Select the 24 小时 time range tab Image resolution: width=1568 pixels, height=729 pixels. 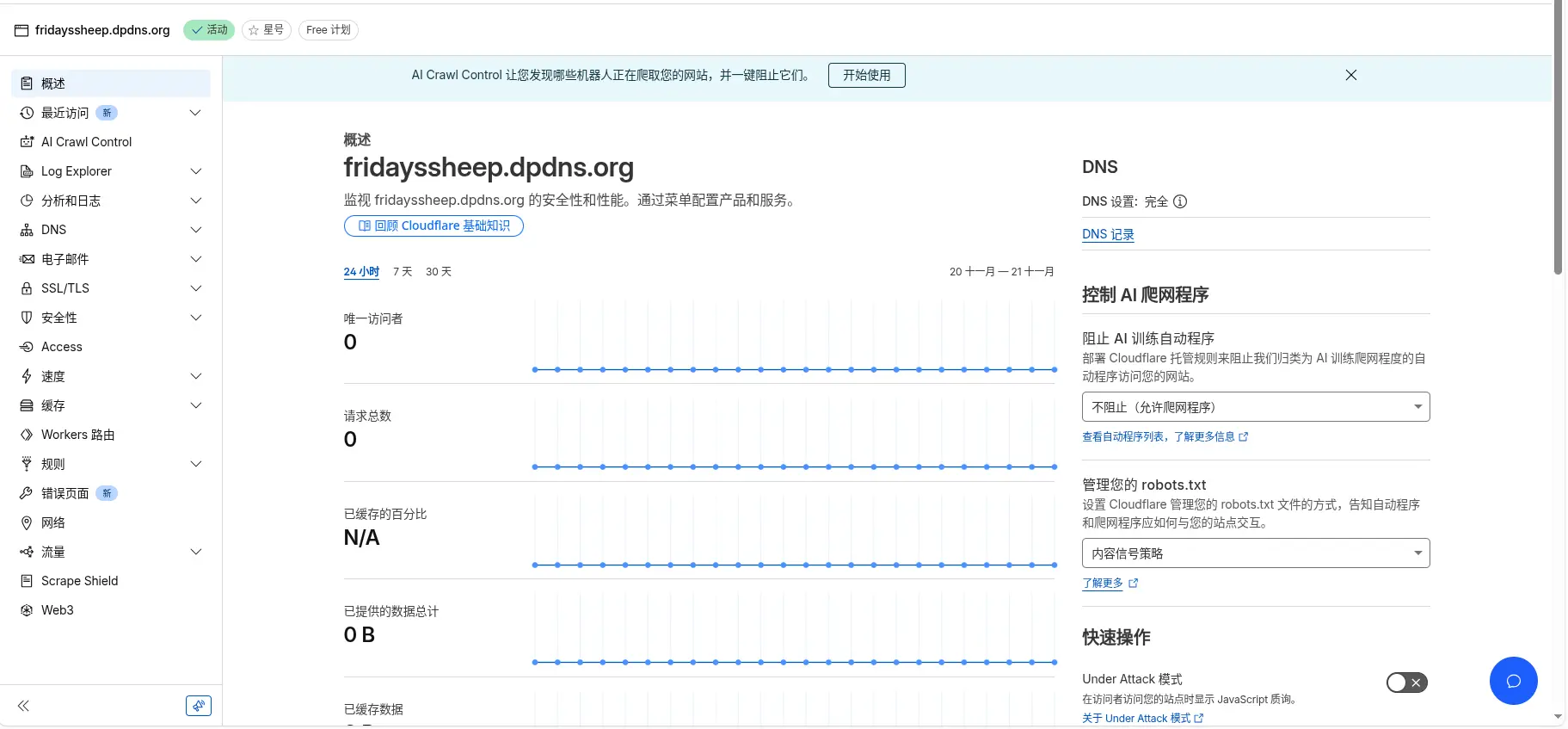361,272
